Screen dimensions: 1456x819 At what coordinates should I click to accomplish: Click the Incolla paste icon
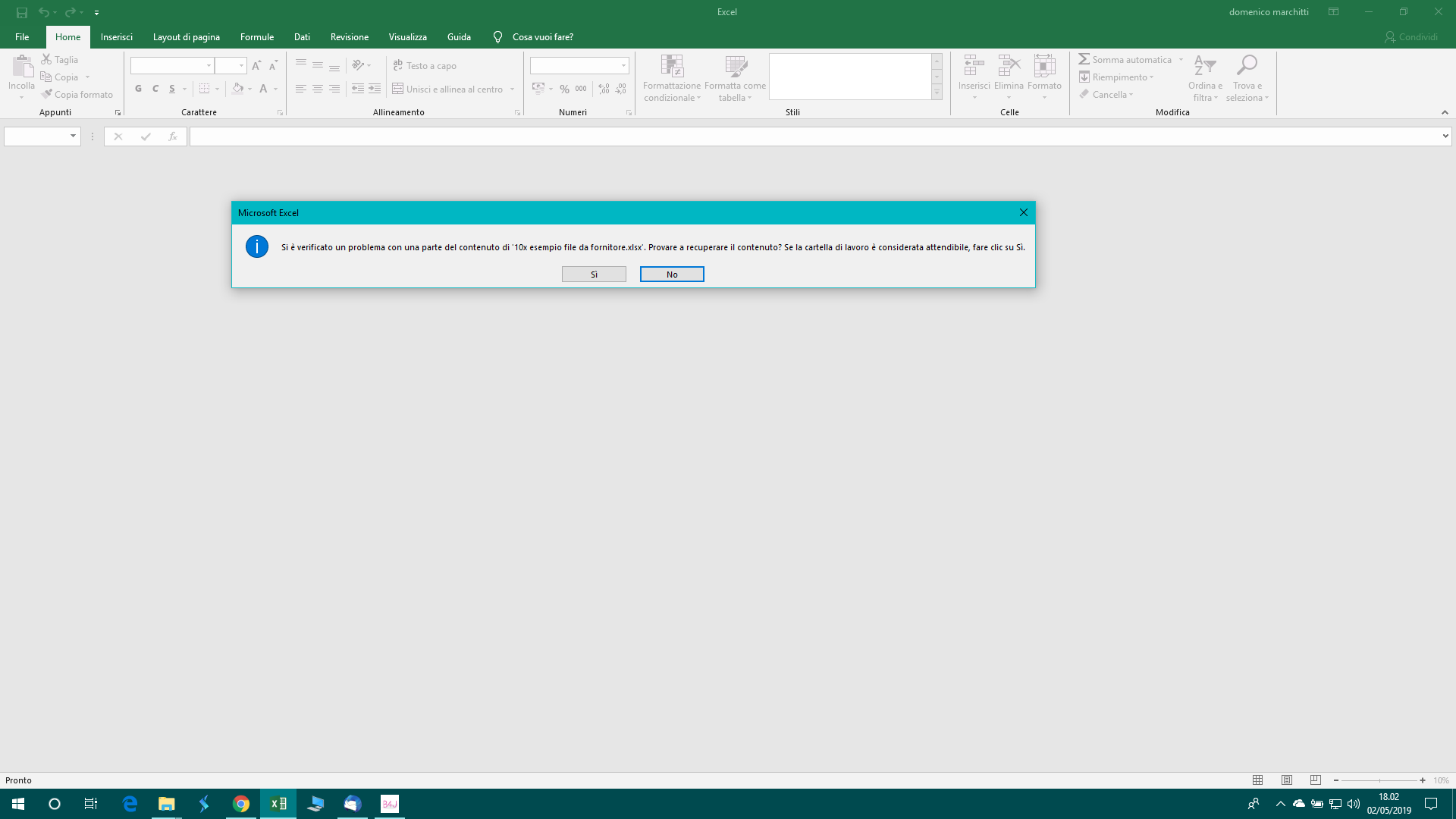click(x=22, y=68)
